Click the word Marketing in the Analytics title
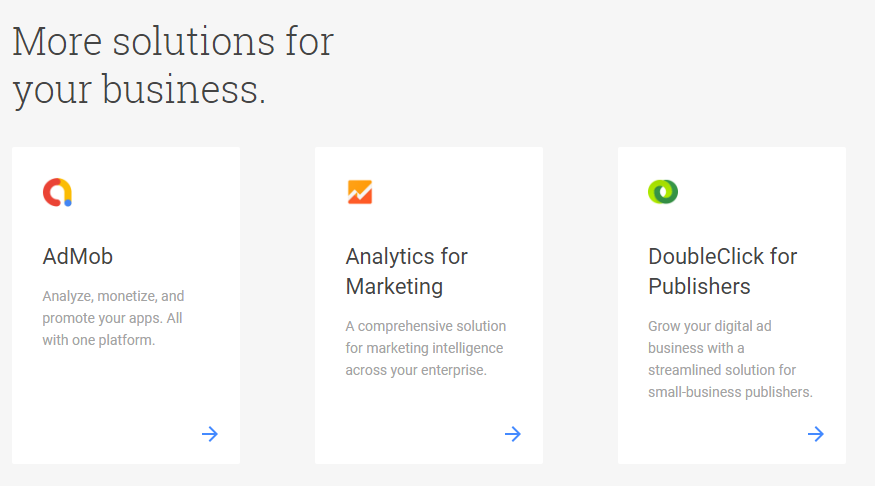Image resolution: width=875 pixels, height=486 pixels. 394,287
